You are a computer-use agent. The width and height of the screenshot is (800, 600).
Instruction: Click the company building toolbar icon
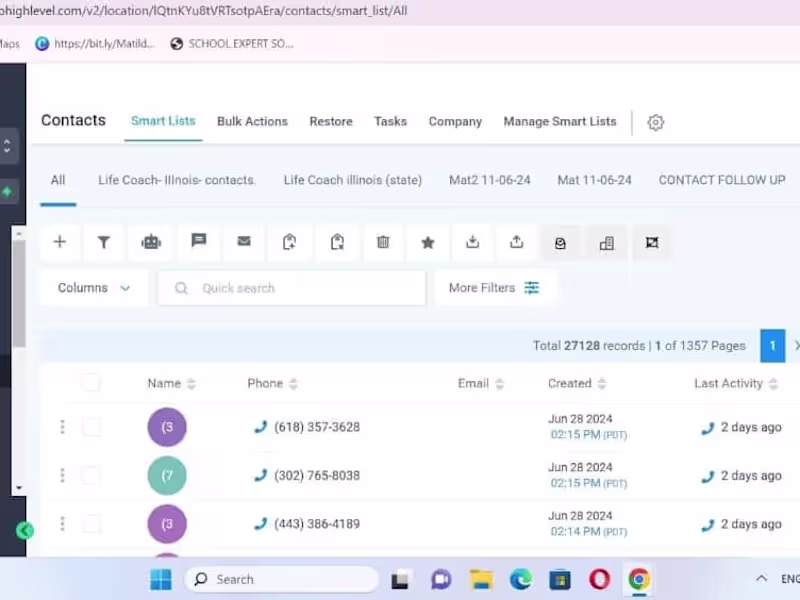[x=607, y=243]
